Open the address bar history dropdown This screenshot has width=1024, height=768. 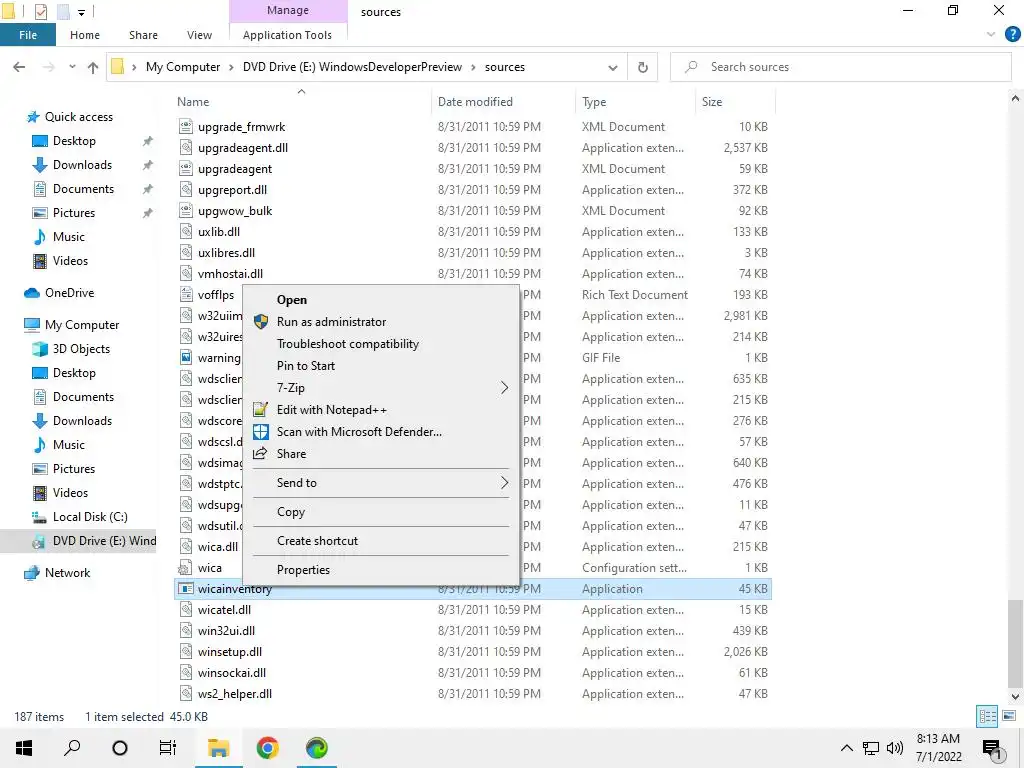[x=613, y=67]
